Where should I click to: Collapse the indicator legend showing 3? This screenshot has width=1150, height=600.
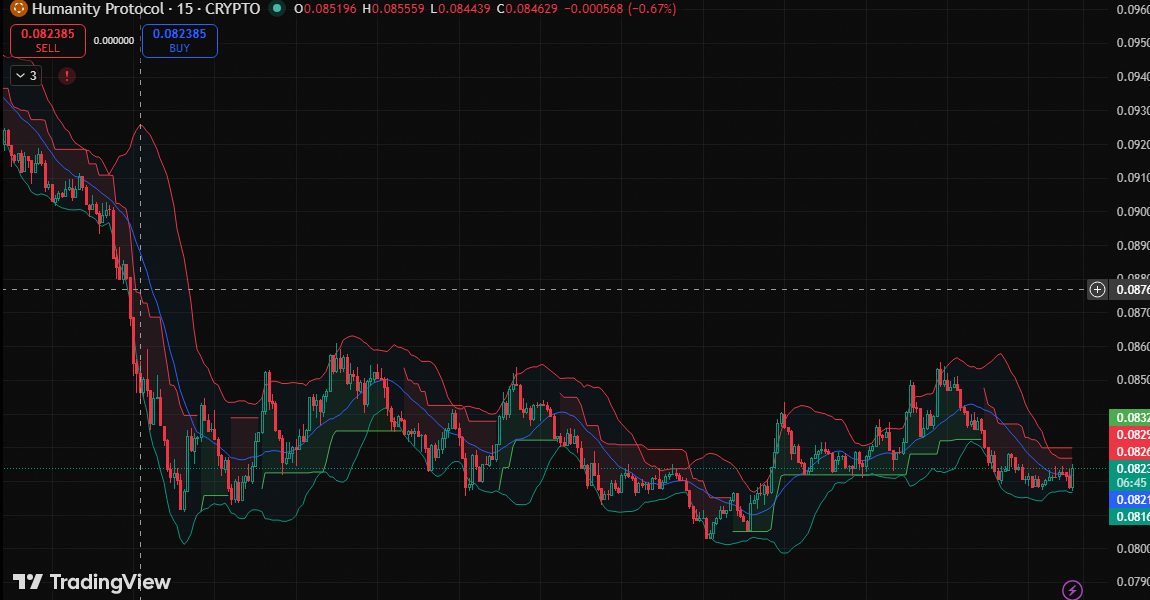(26, 76)
